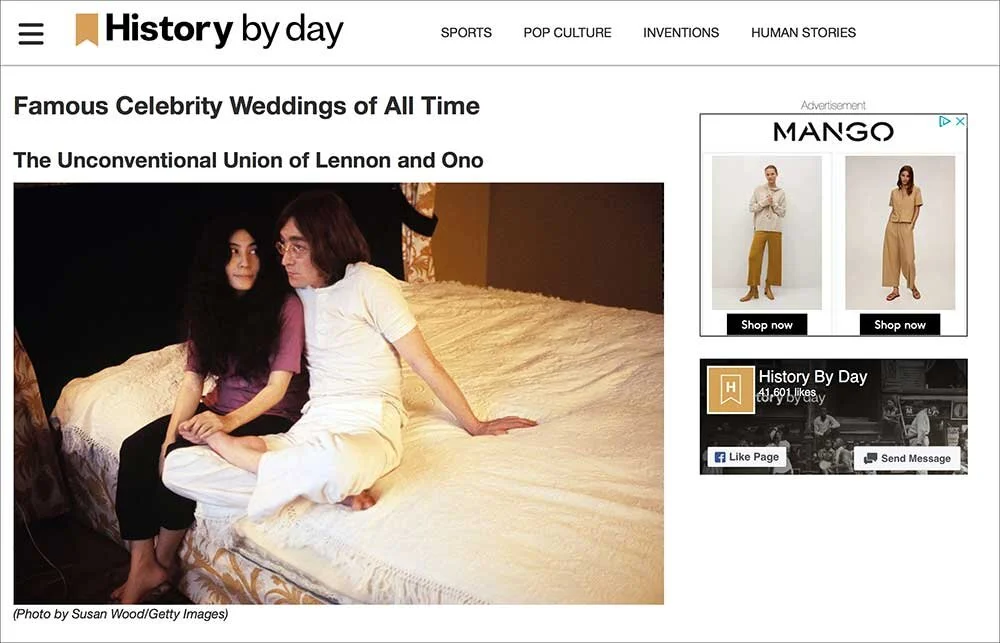Image resolution: width=1000 pixels, height=643 pixels.
Task: Click the AdChoices triangle icon
Action: pos(945,121)
